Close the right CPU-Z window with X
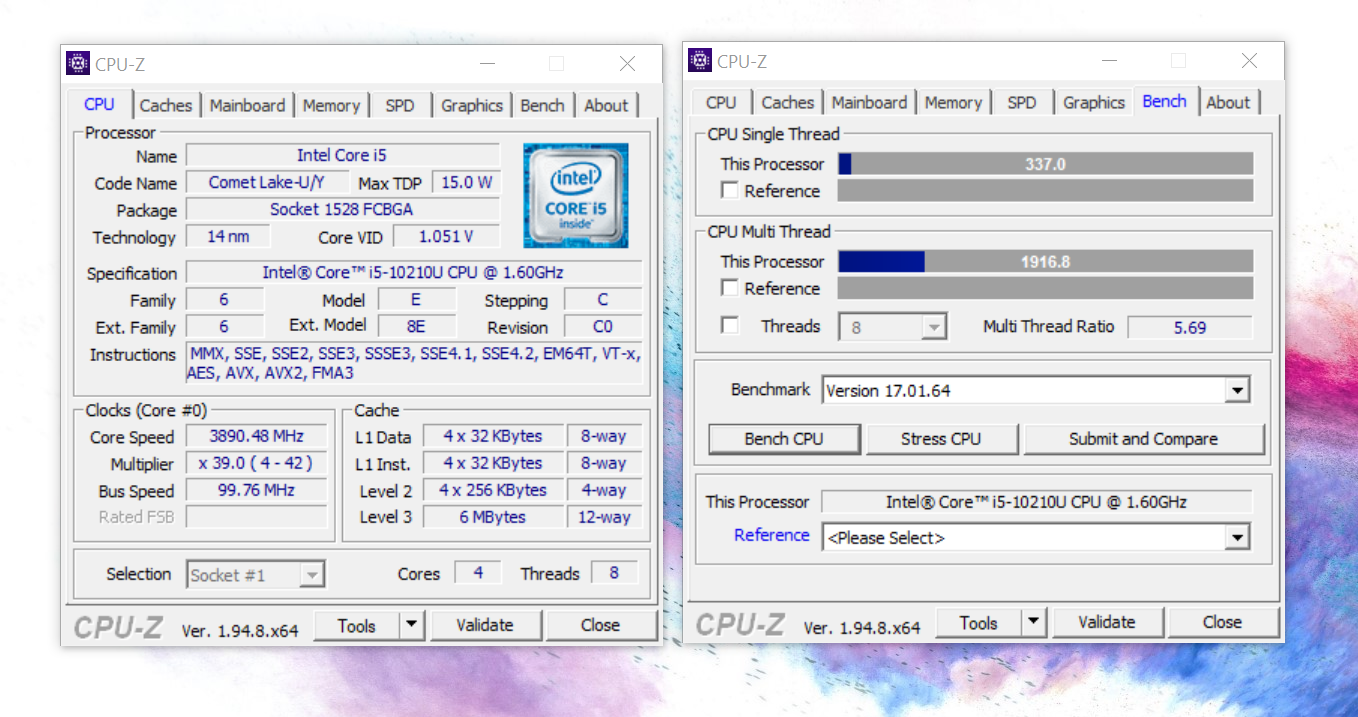Viewport: 1358px width, 717px height. (x=1249, y=61)
